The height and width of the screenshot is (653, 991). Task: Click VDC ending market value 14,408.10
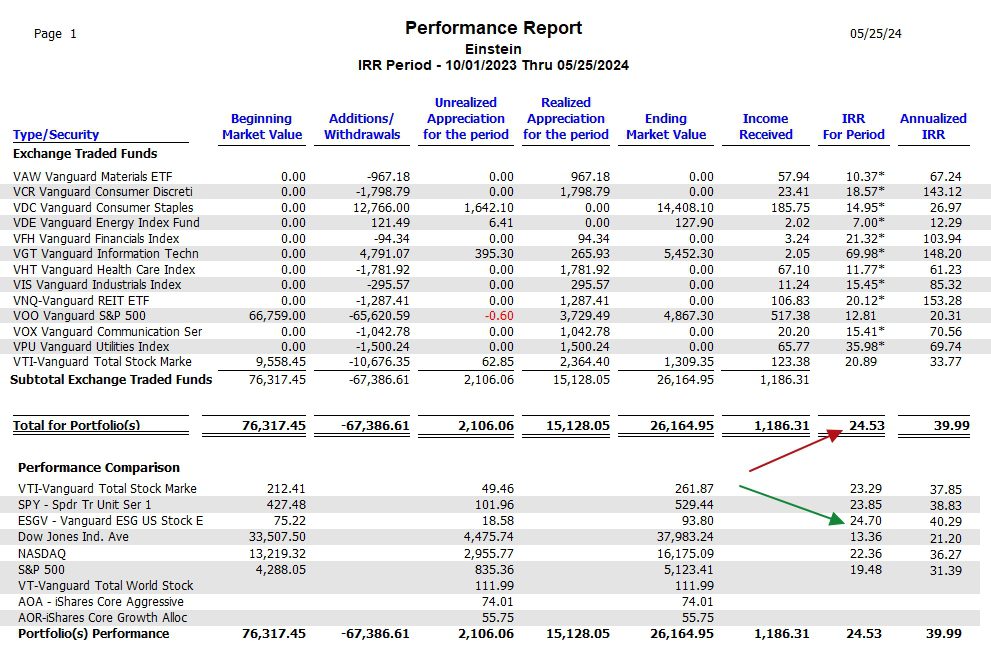click(685, 207)
